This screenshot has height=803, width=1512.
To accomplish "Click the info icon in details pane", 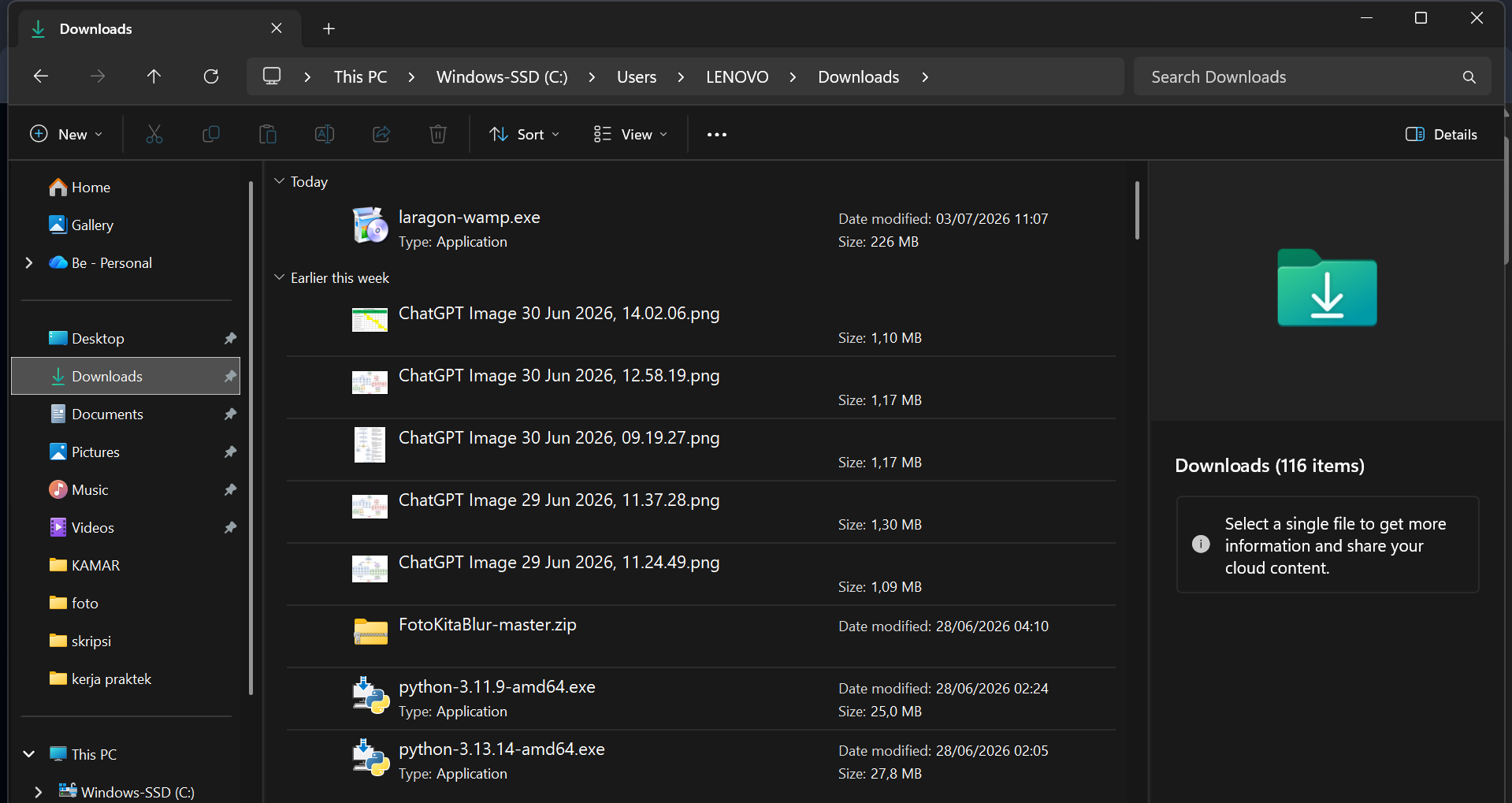I will [x=1201, y=544].
